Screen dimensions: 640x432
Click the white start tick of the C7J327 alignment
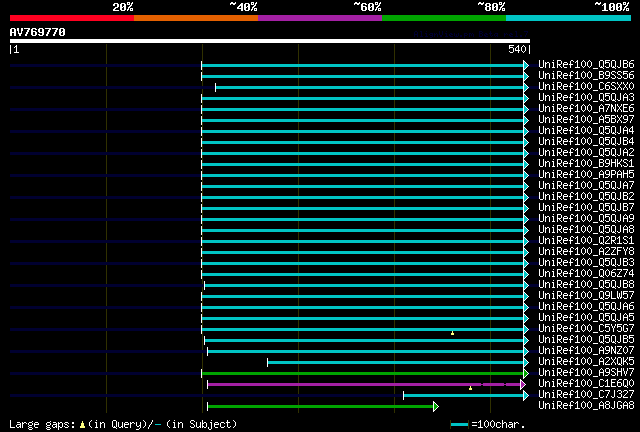point(404,395)
